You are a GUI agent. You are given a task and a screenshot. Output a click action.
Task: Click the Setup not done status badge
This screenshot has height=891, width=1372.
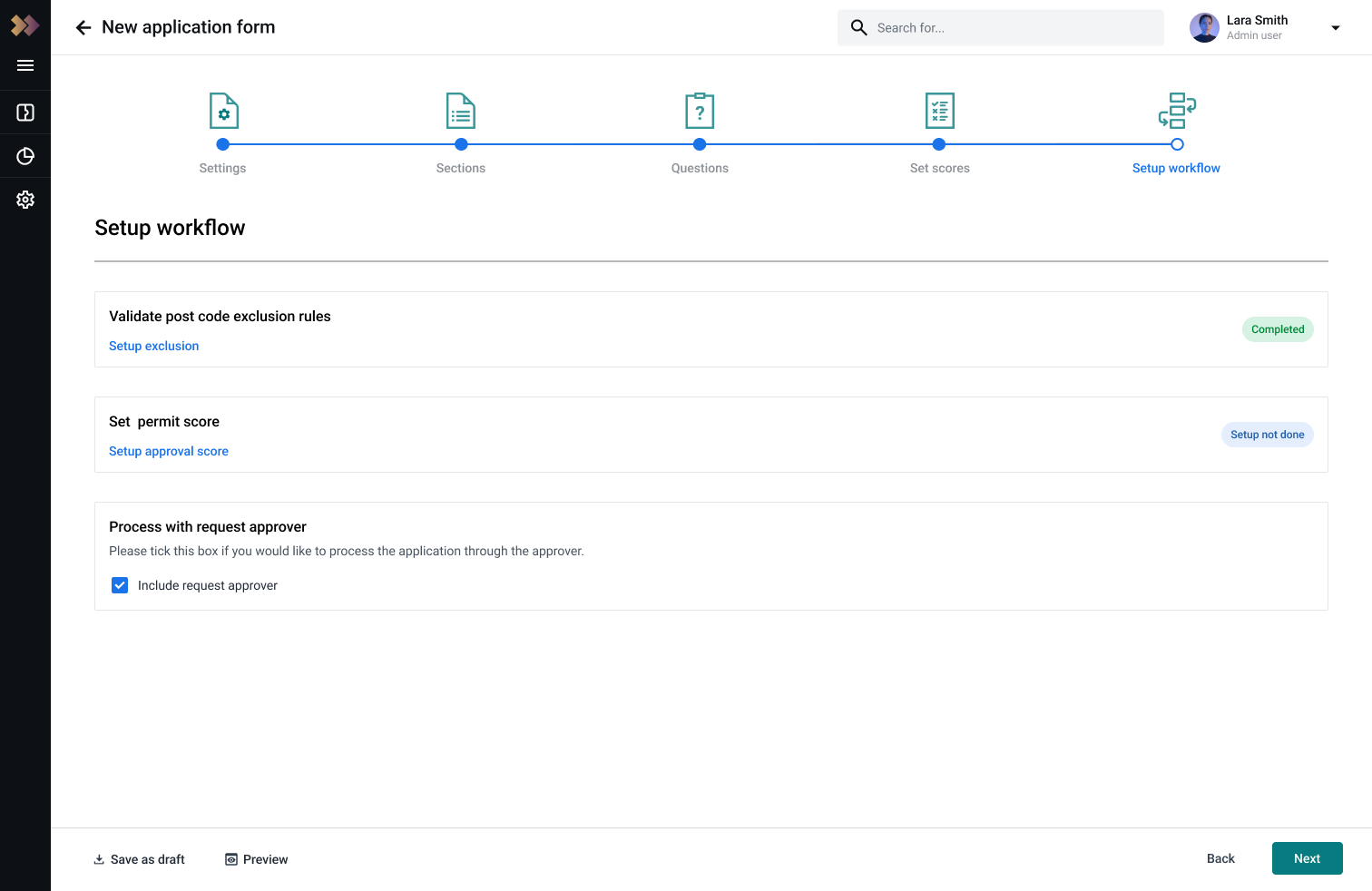click(1268, 435)
